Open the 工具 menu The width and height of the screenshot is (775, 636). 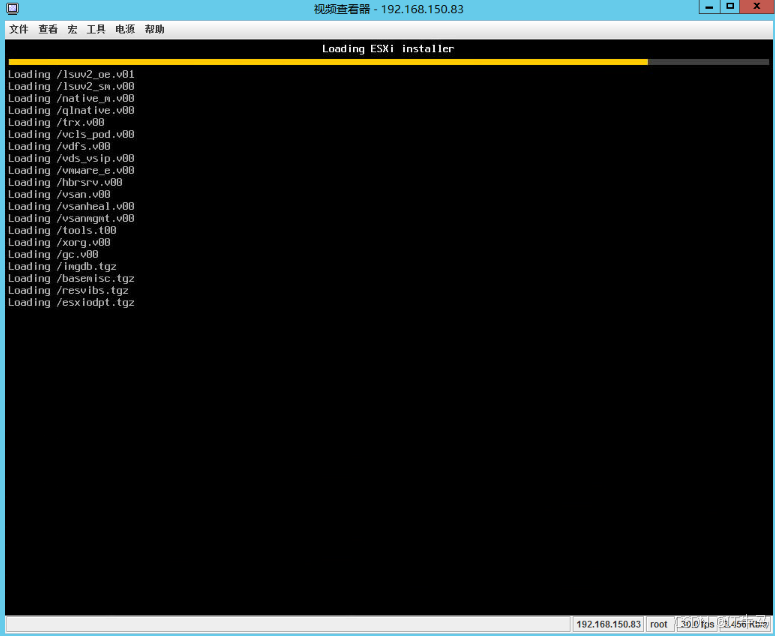[96, 29]
